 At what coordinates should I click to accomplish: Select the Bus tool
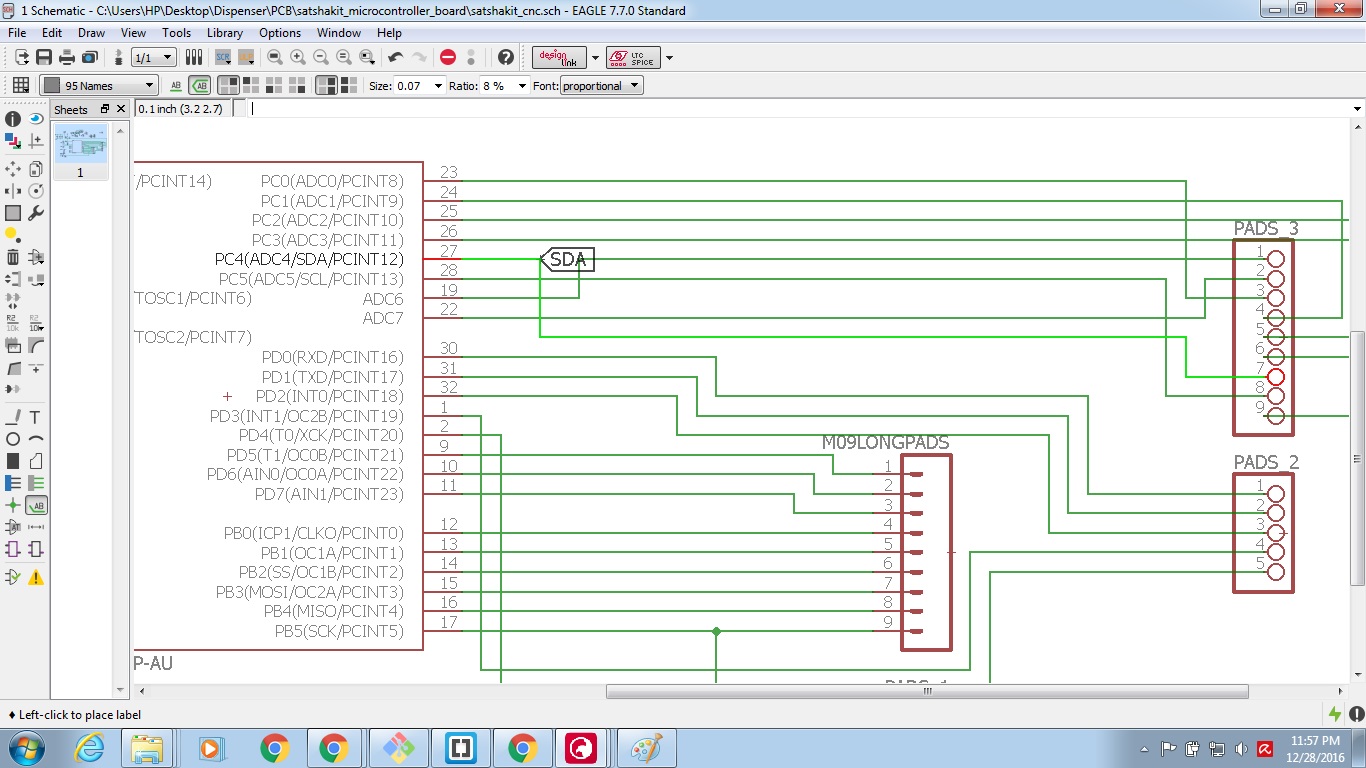(x=13, y=483)
